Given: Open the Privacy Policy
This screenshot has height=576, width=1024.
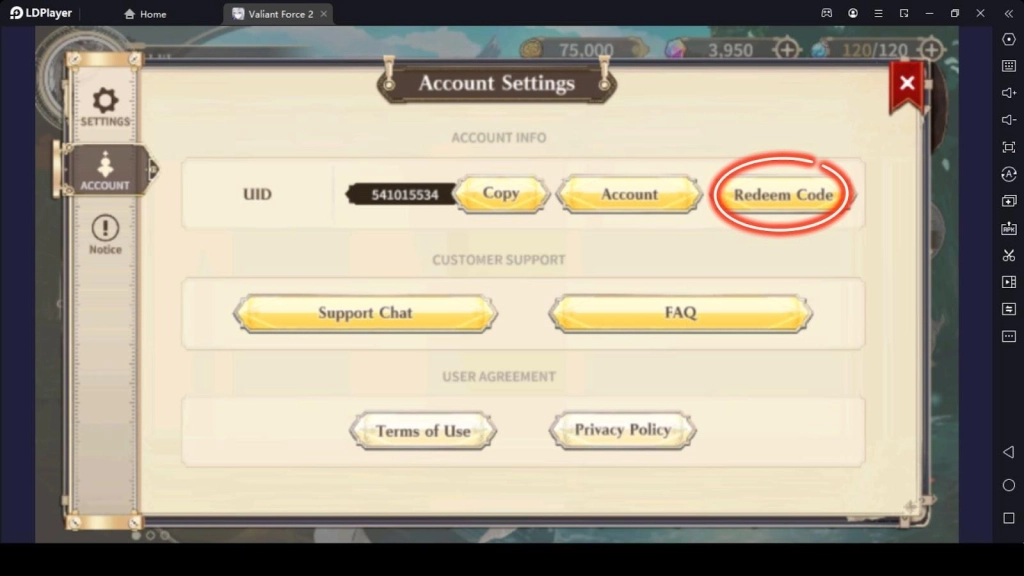Looking at the screenshot, I should (x=622, y=430).
